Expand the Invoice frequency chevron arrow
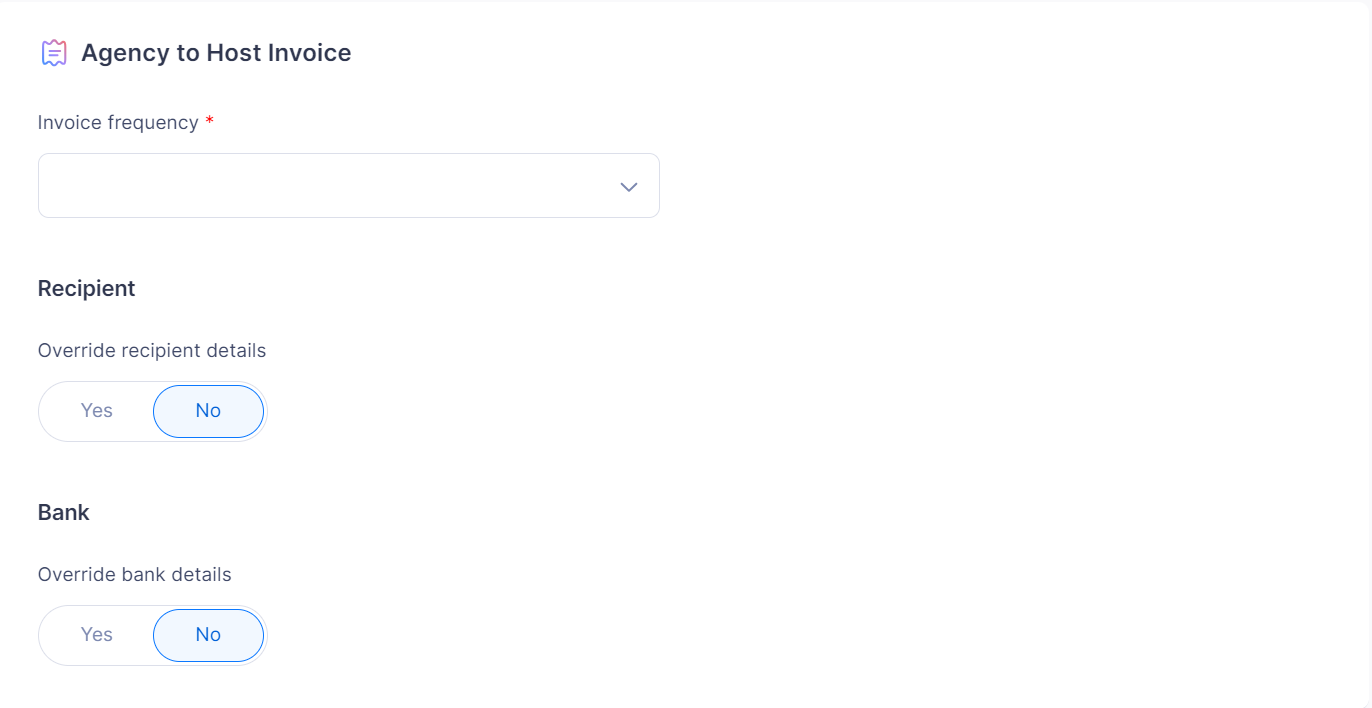 [x=629, y=186]
